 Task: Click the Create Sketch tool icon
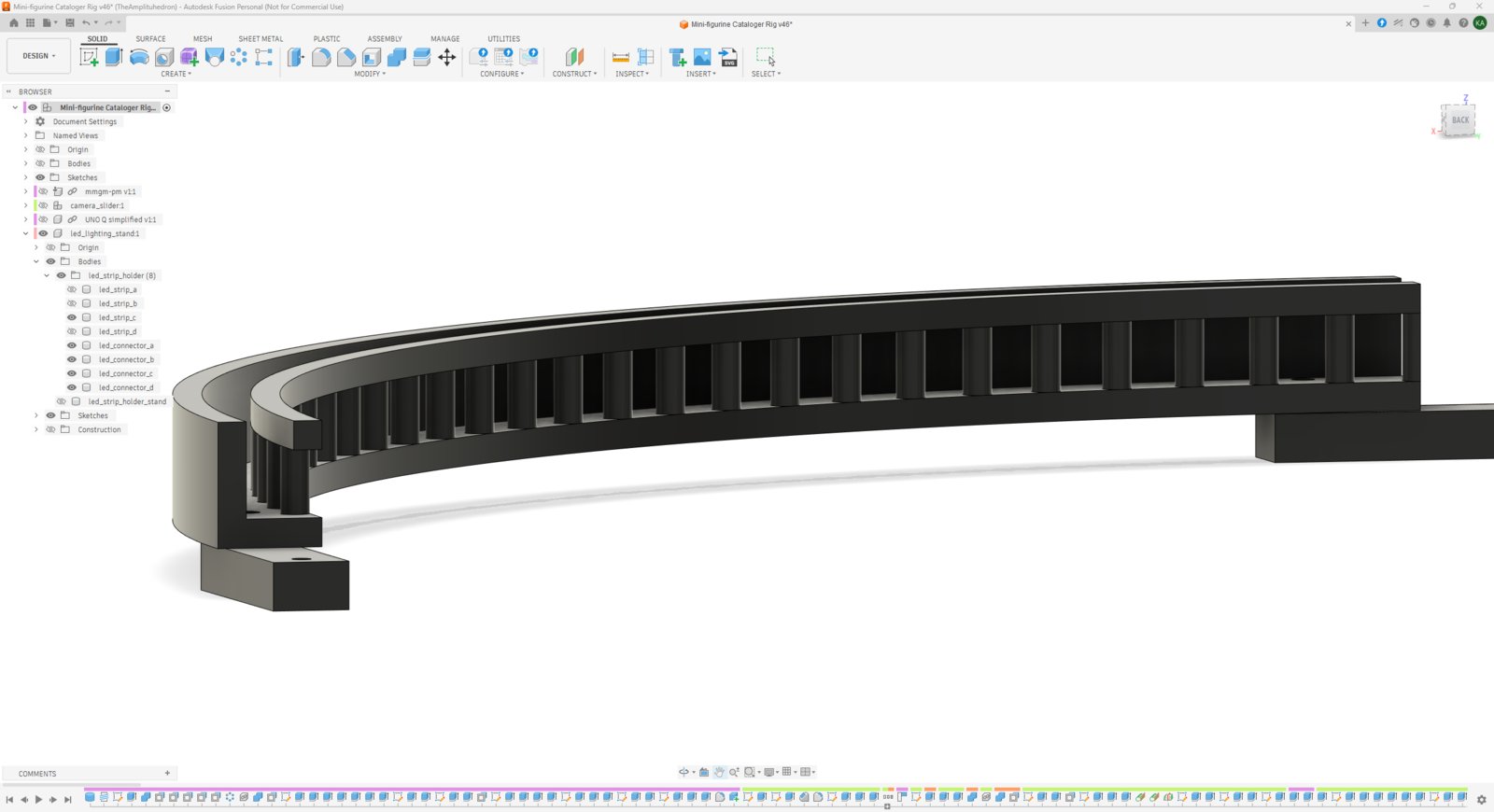click(x=89, y=57)
